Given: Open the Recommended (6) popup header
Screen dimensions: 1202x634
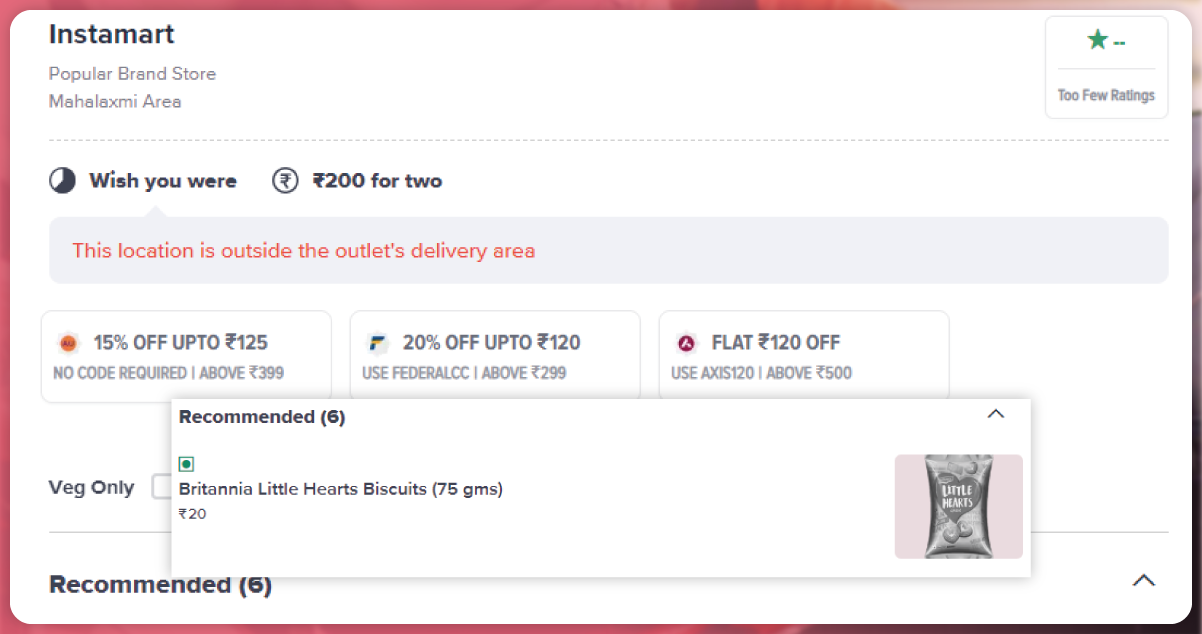Looking at the screenshot, I should tap(262, 417).
